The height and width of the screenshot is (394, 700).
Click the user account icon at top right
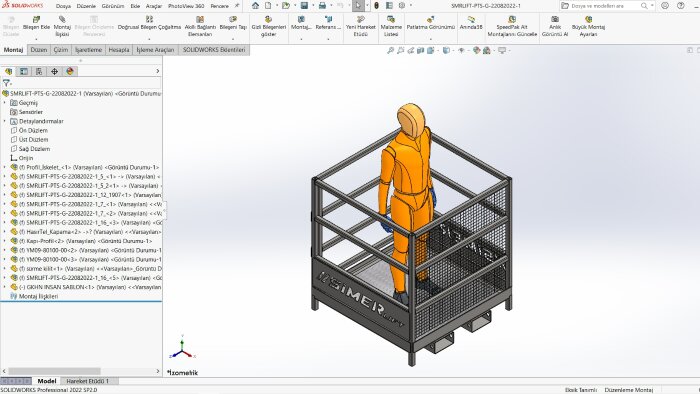665,6
